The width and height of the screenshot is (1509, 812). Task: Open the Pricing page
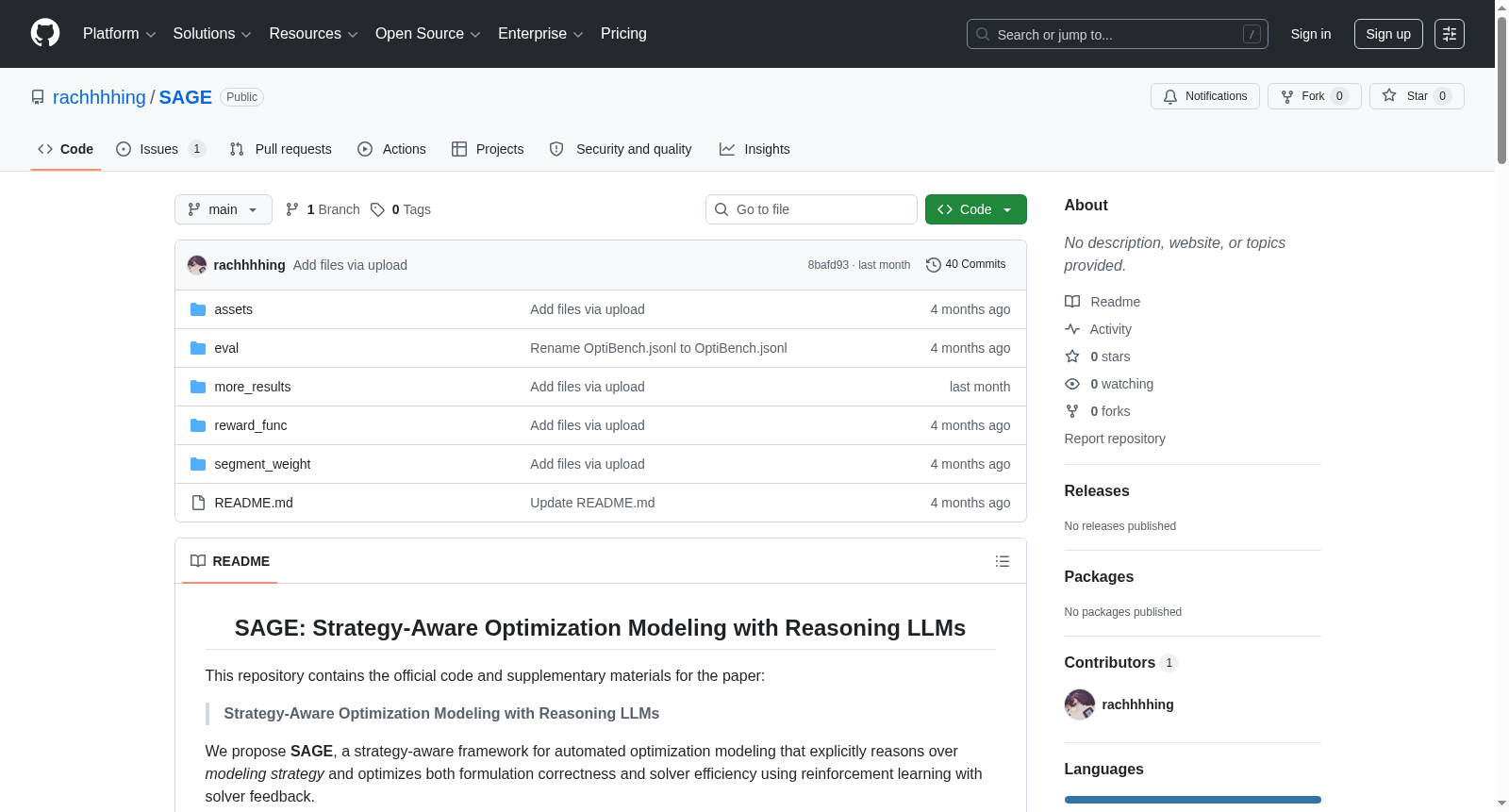pos(623,34)
